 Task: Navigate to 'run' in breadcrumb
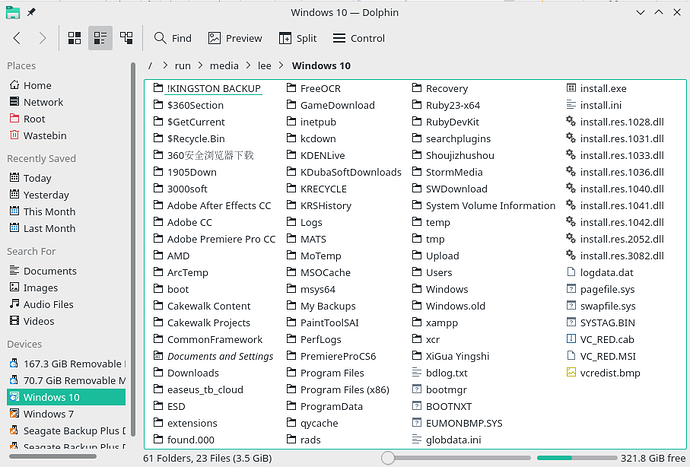(x=183, y=66)
